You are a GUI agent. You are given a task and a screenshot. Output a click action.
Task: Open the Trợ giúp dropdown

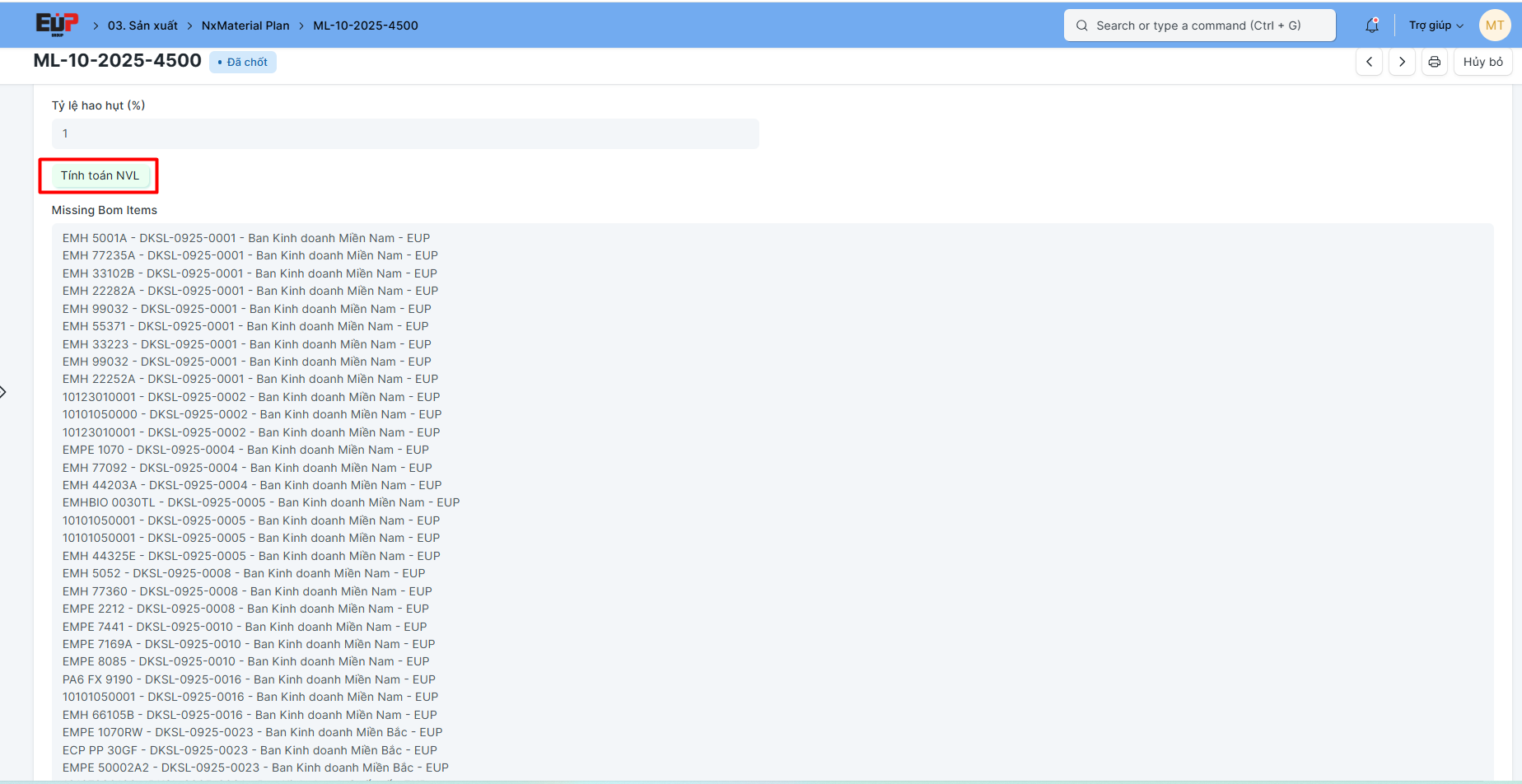(x=1436, y=26)
